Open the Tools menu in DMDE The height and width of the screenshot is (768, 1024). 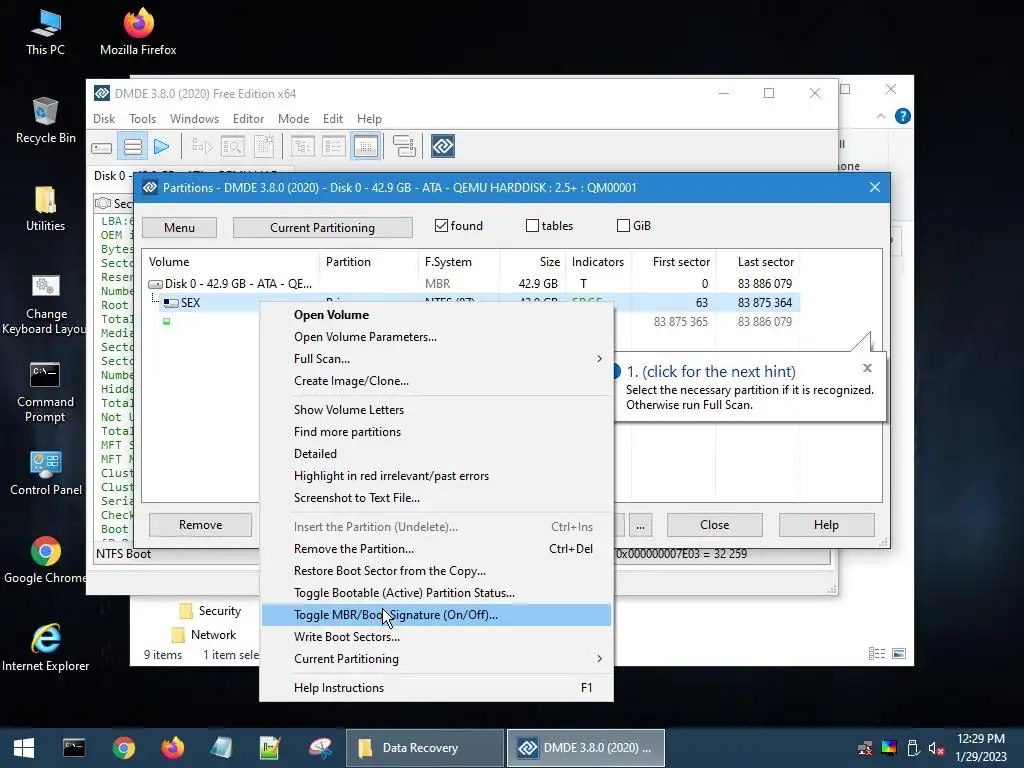point(142,119)
